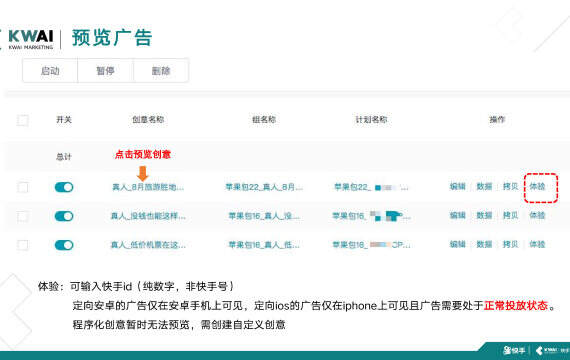Click 拷贝 in the 真人_低价机票在这 row
570x360 pixels.
click(x=510, y=244)
